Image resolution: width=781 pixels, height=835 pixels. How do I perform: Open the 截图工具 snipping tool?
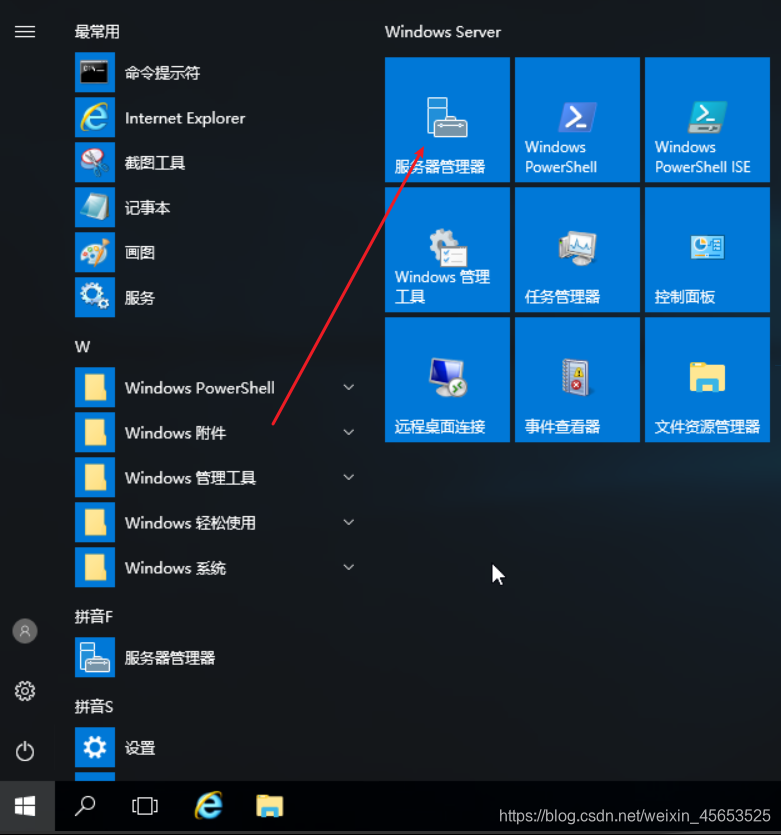click(213, 162)
